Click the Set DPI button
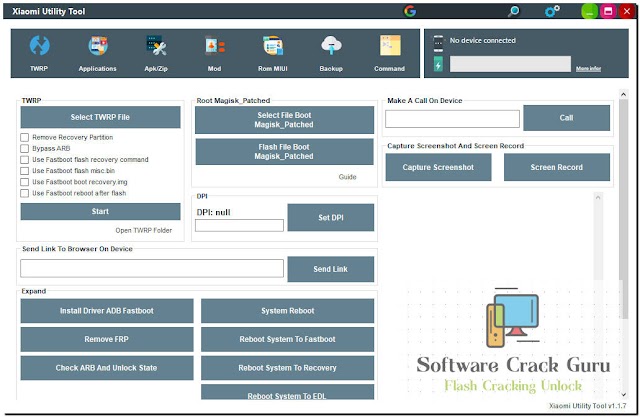This screenshot has height=417, width=640. coord(331,217)
